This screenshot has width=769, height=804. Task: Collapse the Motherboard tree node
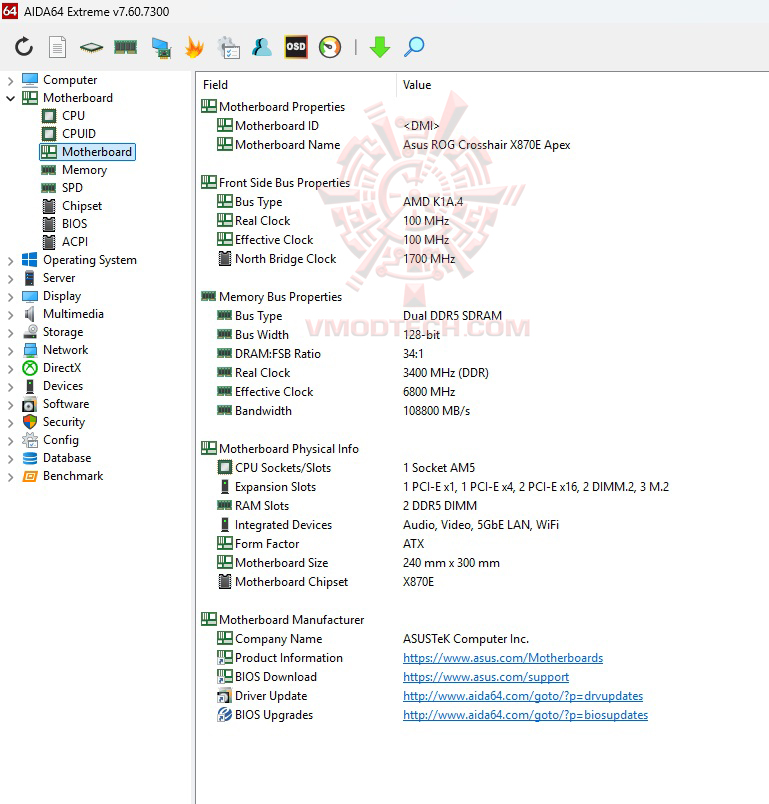coord(10,98)
